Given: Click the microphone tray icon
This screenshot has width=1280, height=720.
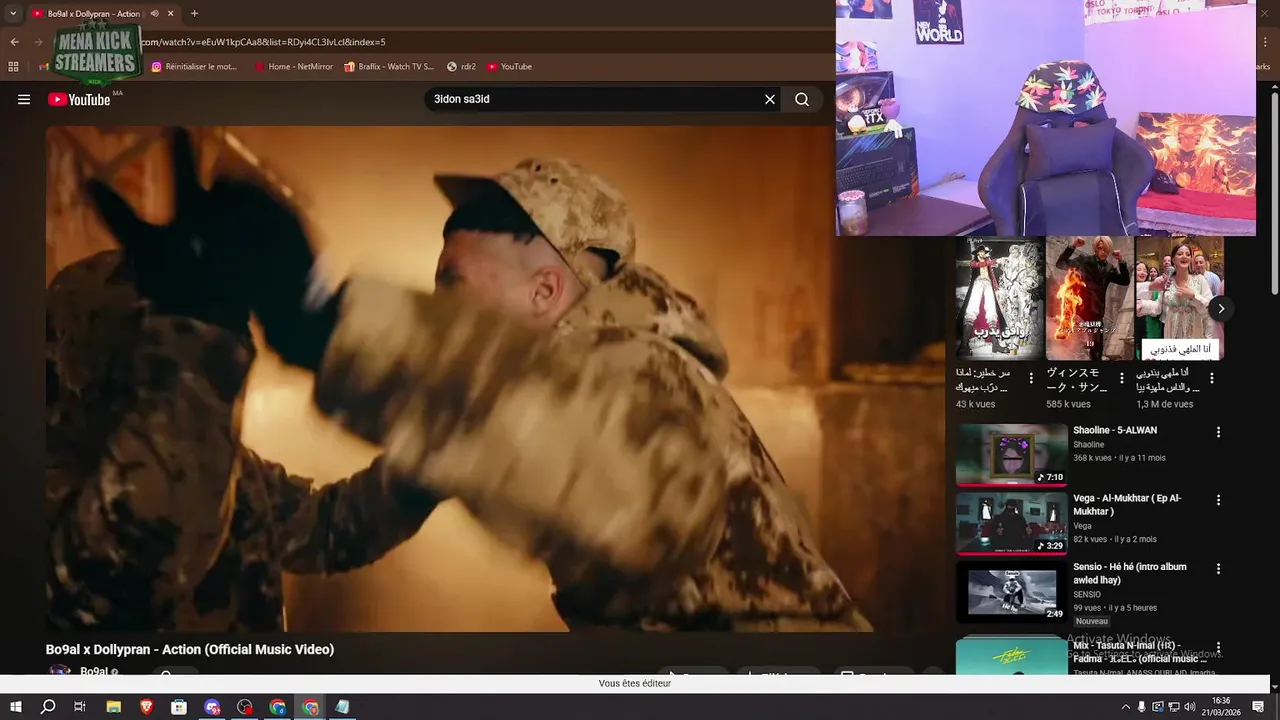Looking at the screenshot, I should point(1142,707).
